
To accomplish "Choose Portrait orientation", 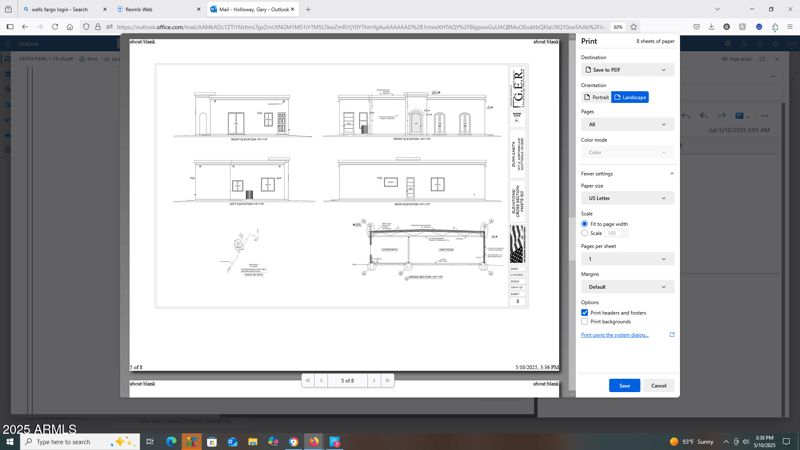I will click(596, 97).
